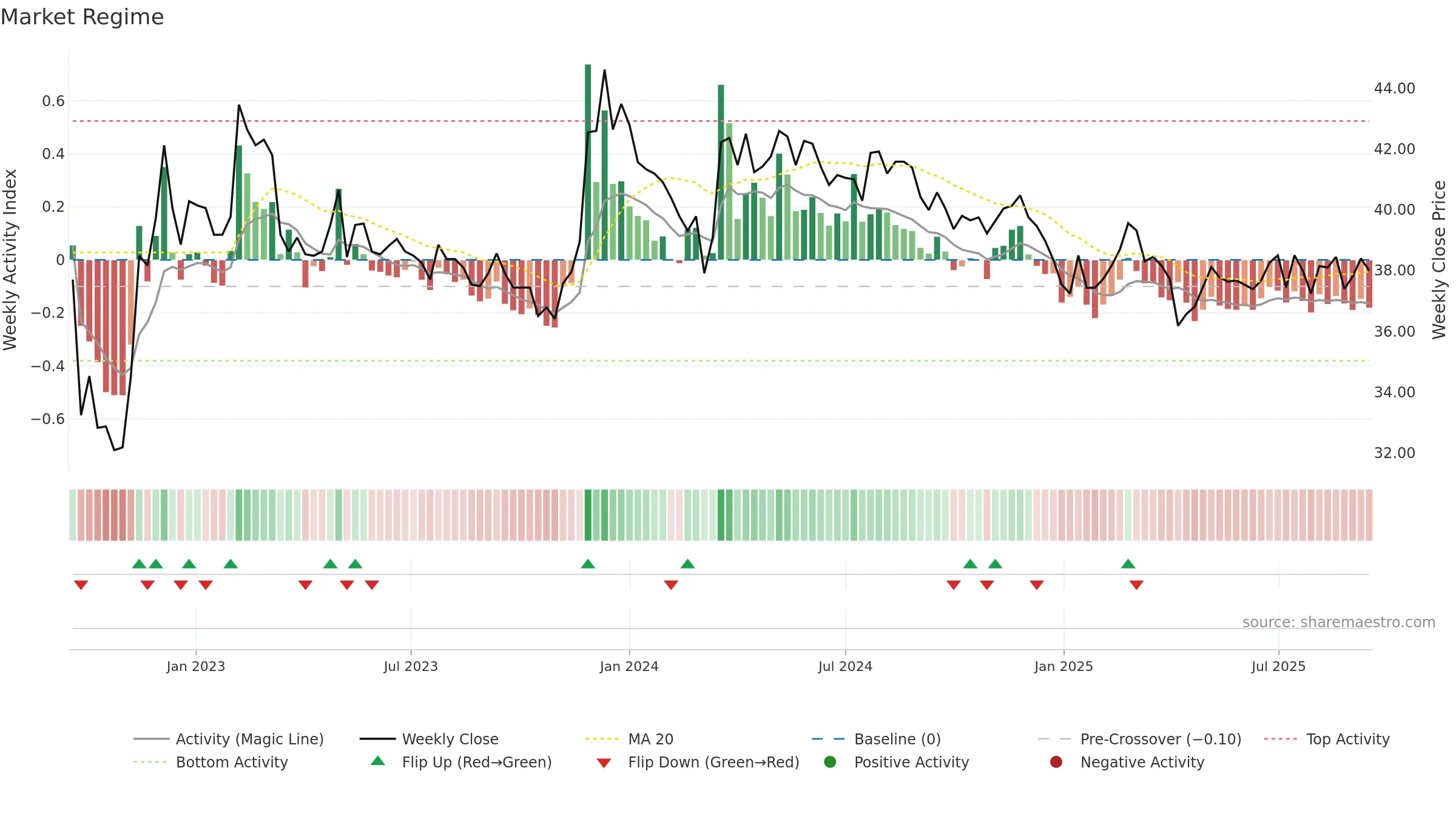Viewport: 1456px width, 819px height.
Task: Click the 0.6 activity axis value
Action: click(53, 101)
